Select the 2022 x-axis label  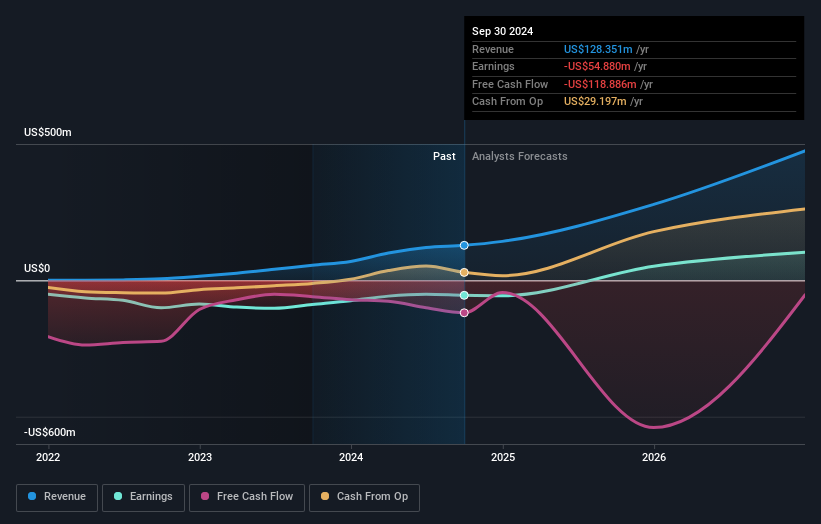pos(48,458)
